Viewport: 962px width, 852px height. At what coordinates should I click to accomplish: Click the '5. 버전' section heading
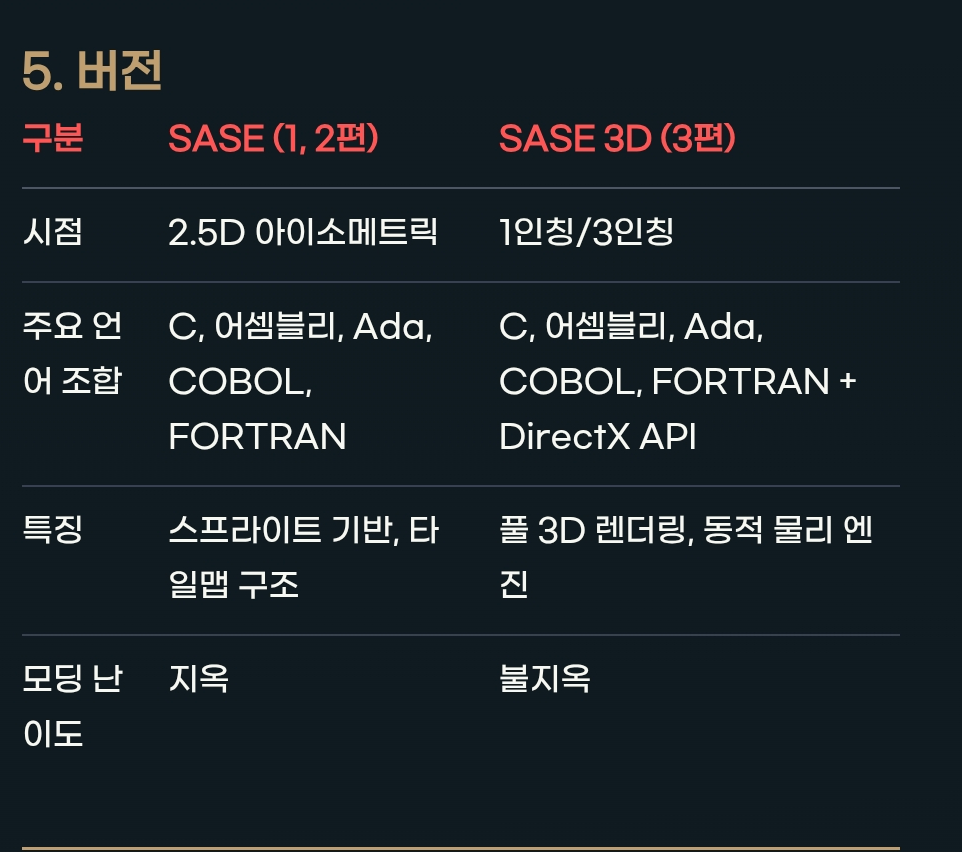[x=92, y=73]
